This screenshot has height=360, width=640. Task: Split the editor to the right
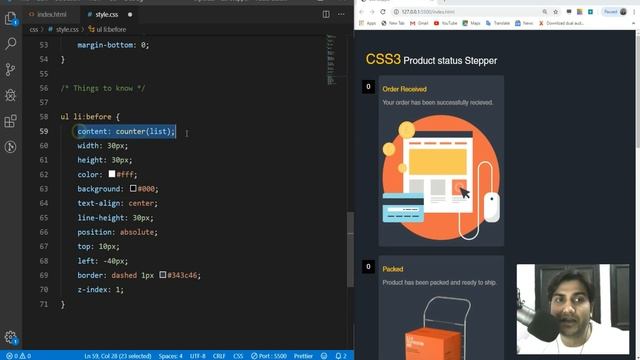[x=326, y=14]
